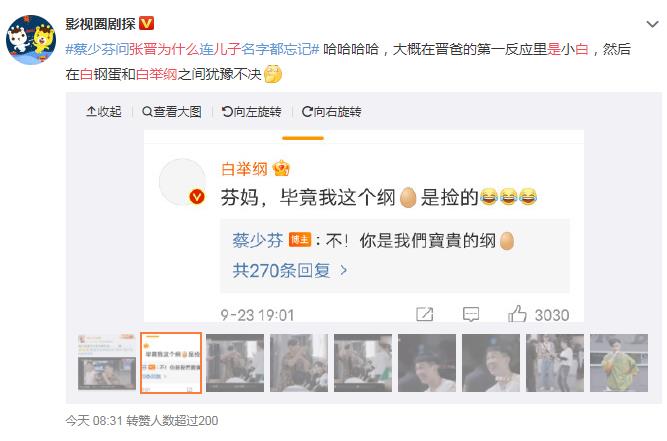667x441 pixels.
Task: Select the third thumbnail photo
Action: pos(235,362)
